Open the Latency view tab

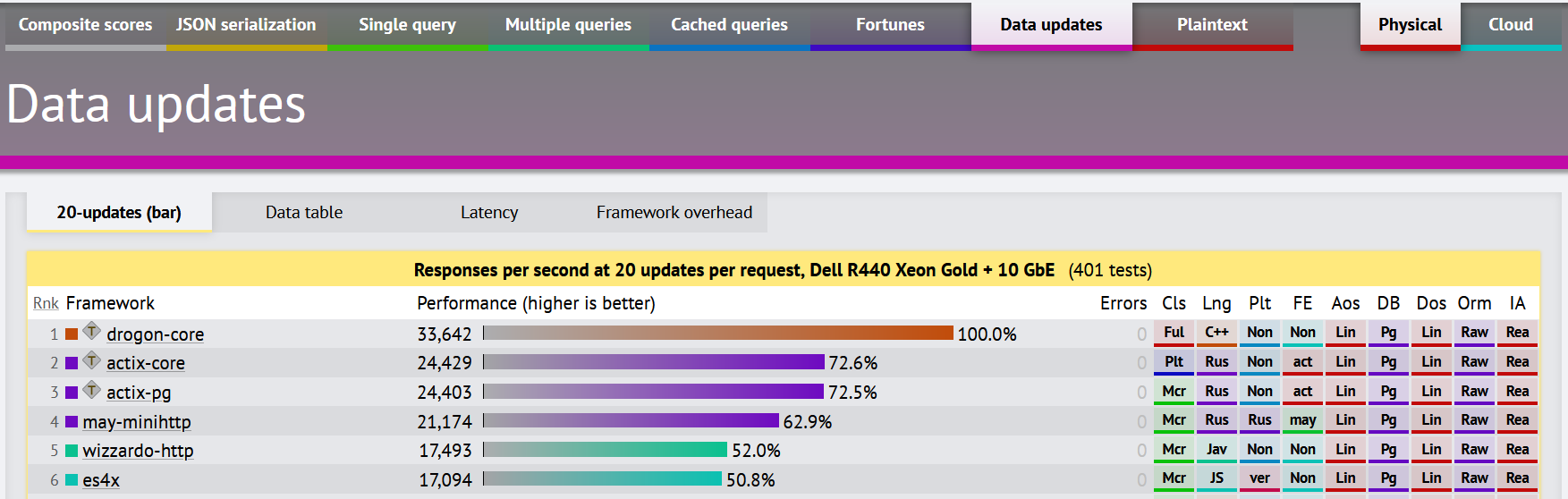click(489, 213)
